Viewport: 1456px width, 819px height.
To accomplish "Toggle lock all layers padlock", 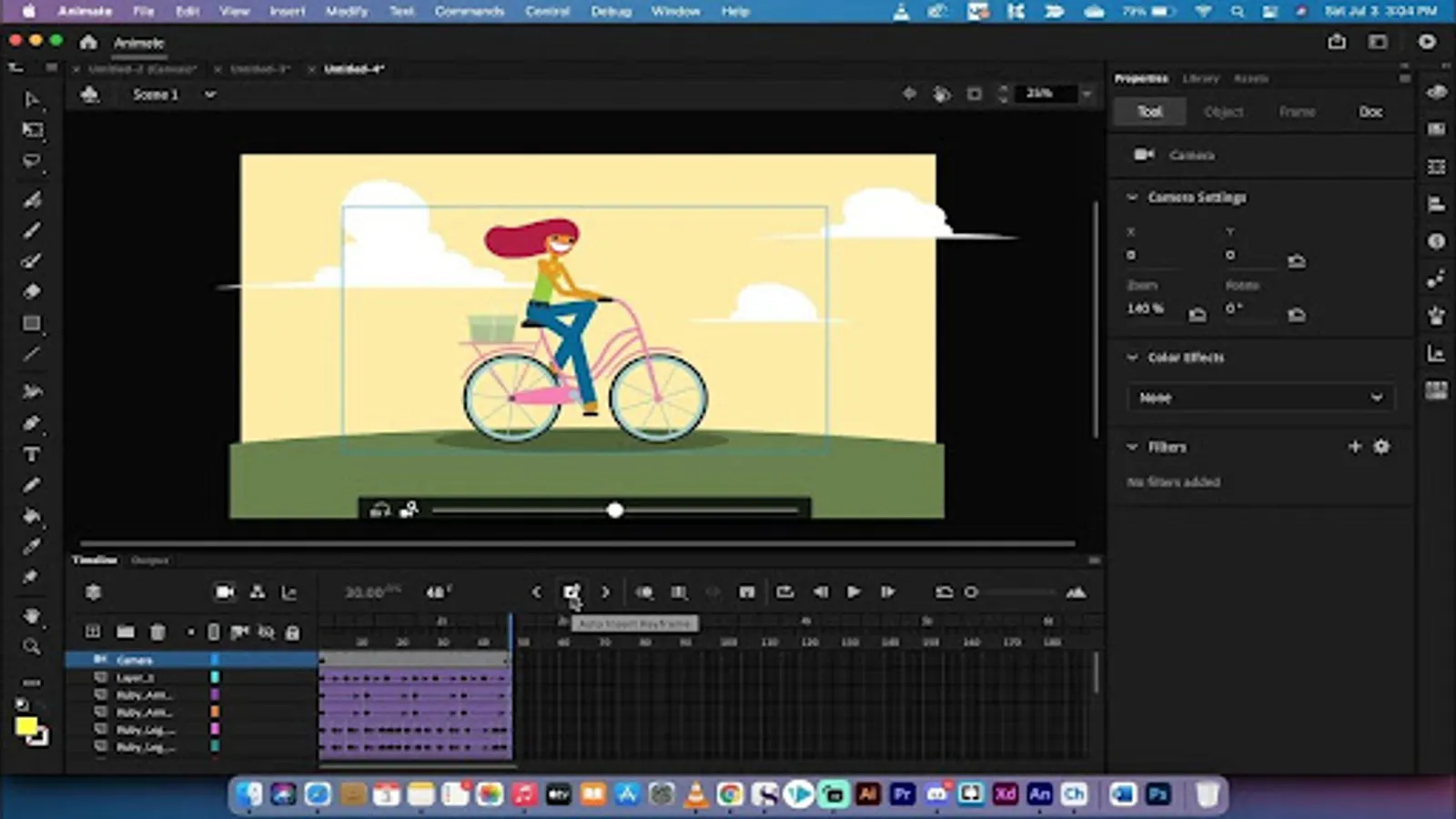I will point(292,632).
